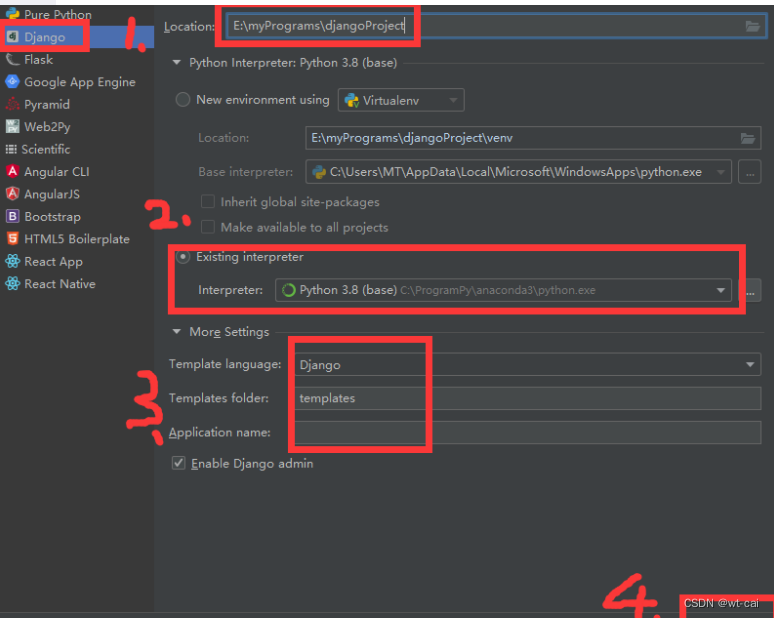Image resolution: width=774 pixels, height=618 pixels.
Task: Click the React Native list label
Action: click(x=60, y=284)
